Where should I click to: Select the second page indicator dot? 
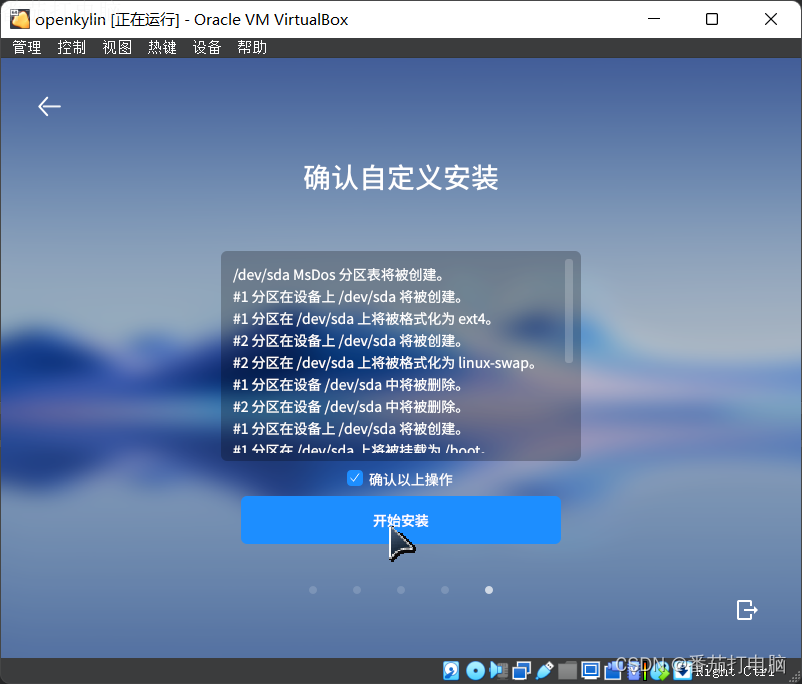pos(357,590)
